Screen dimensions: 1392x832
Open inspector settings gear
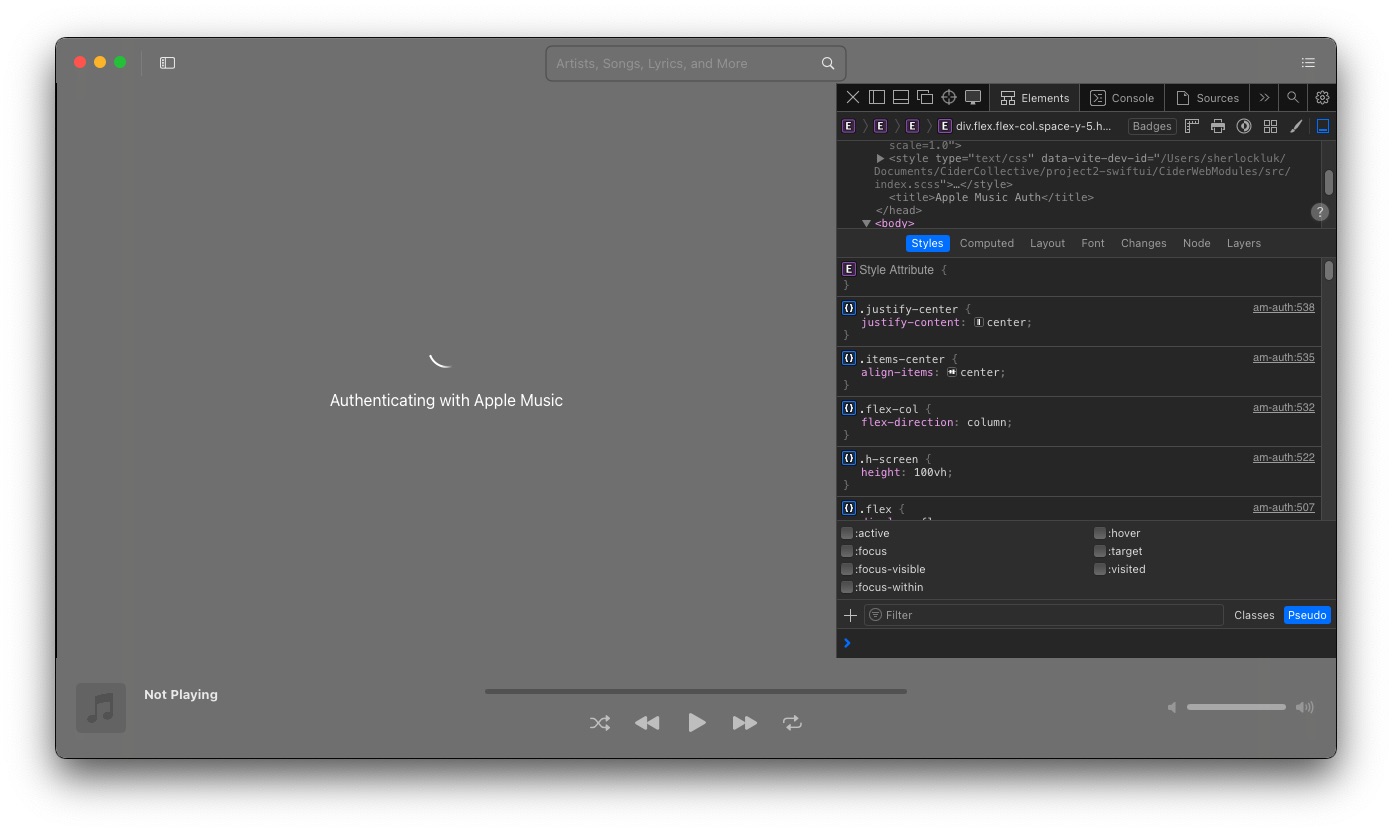[x=1322, y=97]
